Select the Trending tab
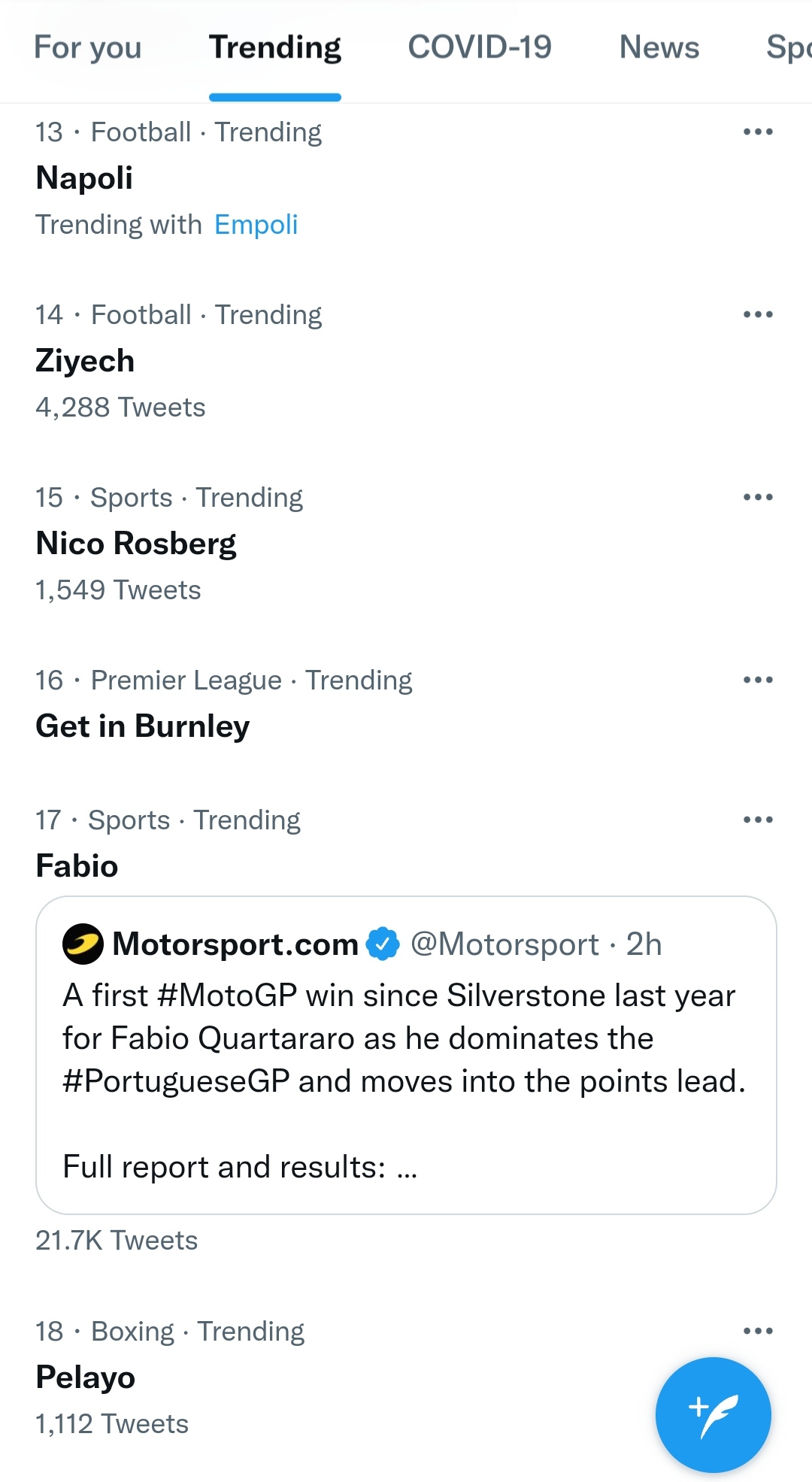The height and width of the screenshot is (1482, 812). pos(275,48)
